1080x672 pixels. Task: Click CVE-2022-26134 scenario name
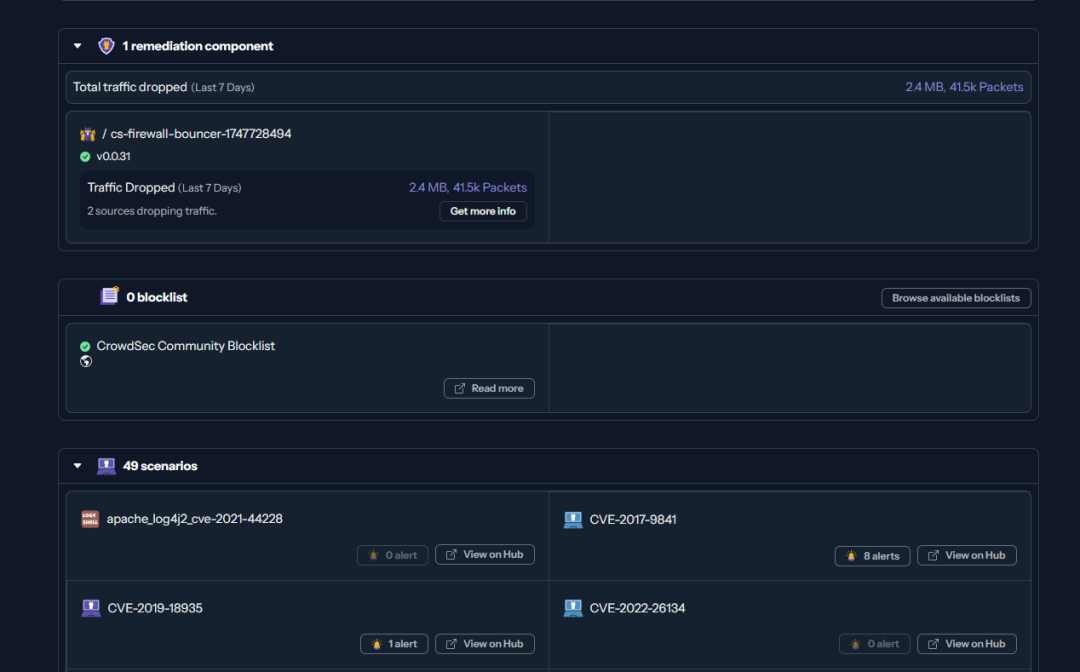click(x=638, y=608)
